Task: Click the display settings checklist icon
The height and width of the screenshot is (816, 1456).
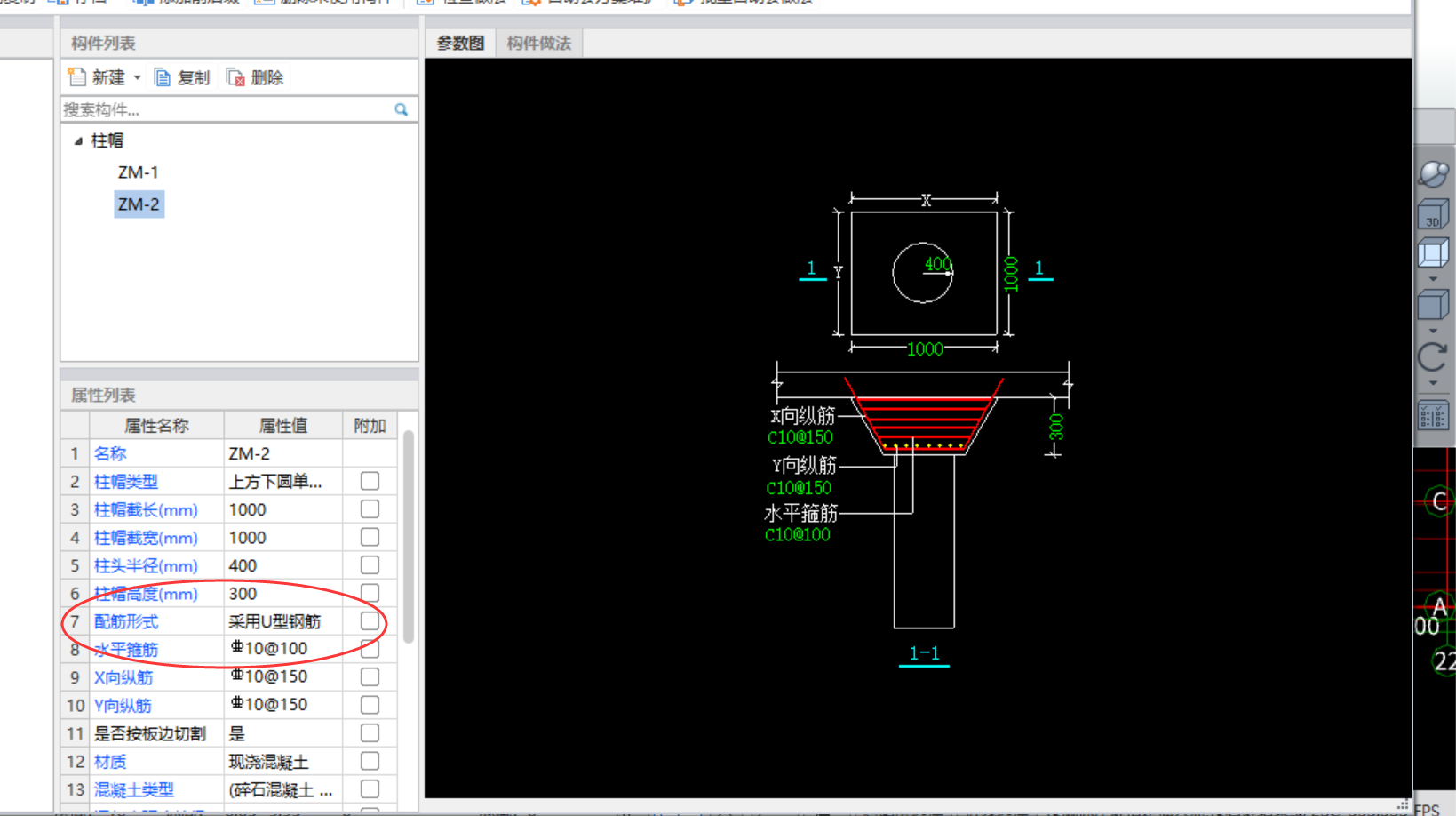Action: click(1433, 416)
